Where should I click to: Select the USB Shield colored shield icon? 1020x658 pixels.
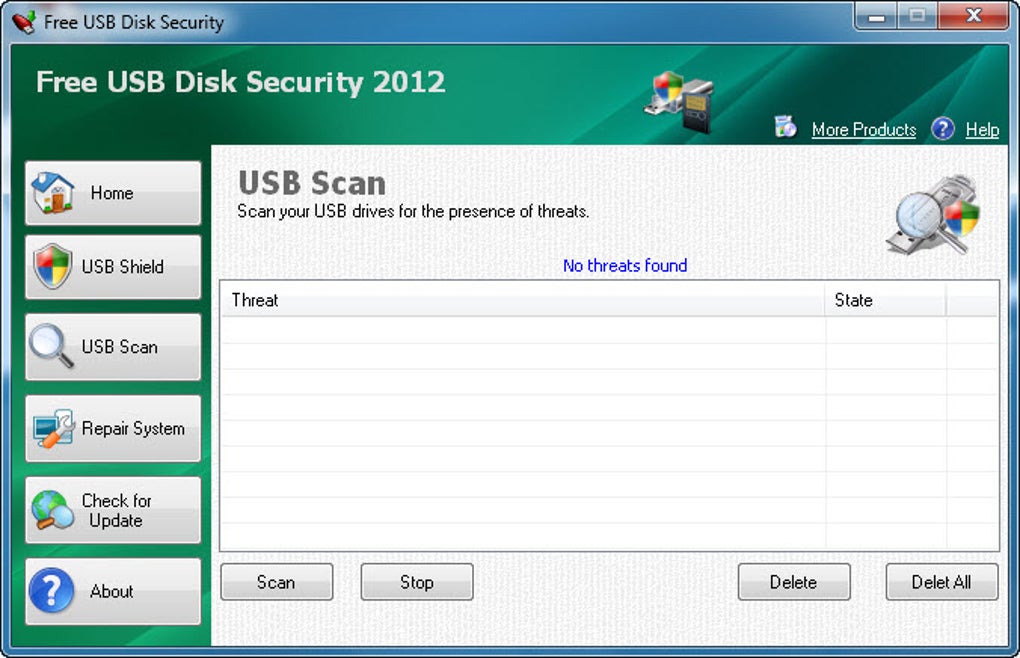pos(53,266)
